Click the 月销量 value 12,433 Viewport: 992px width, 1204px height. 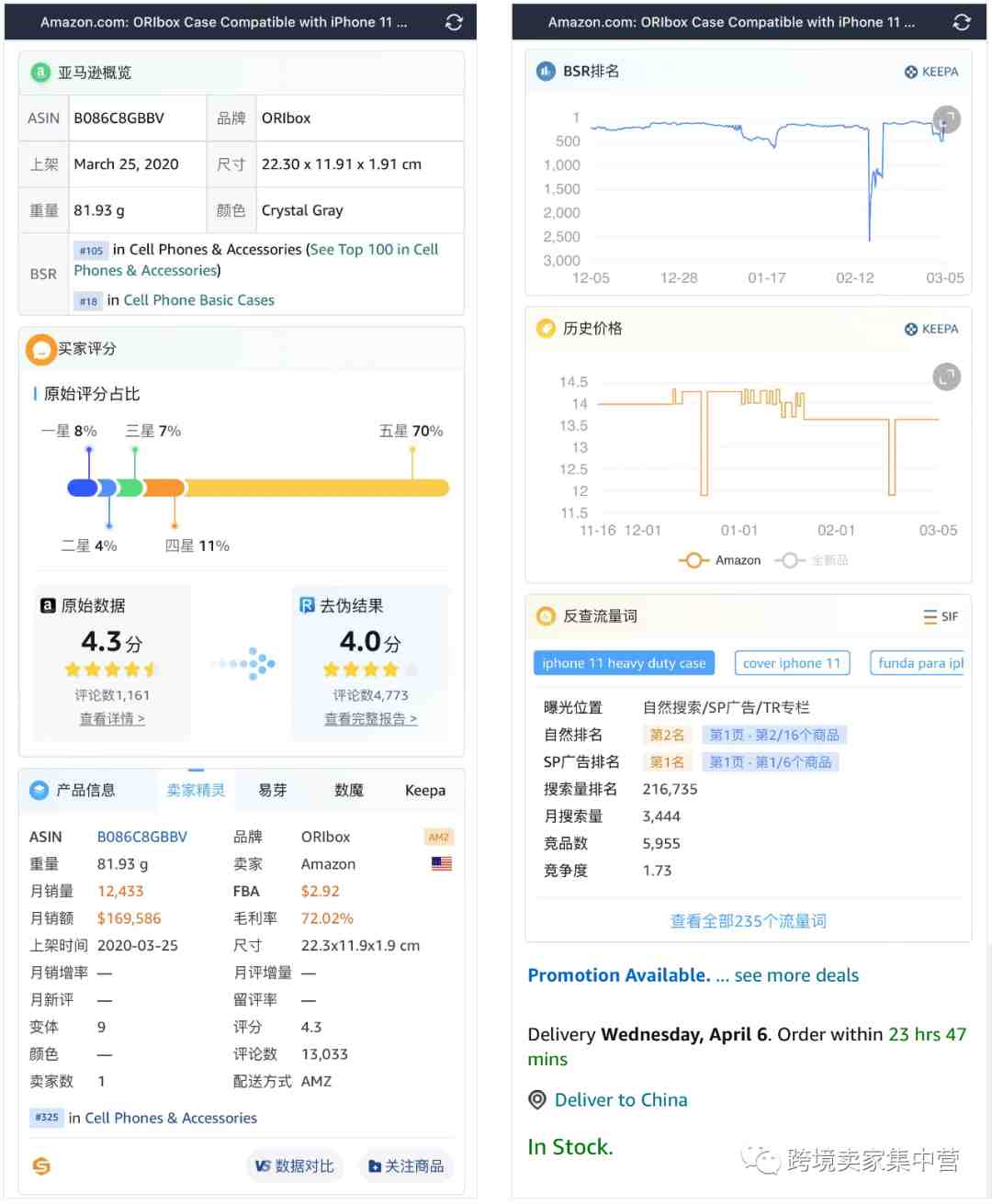[120, 891]
